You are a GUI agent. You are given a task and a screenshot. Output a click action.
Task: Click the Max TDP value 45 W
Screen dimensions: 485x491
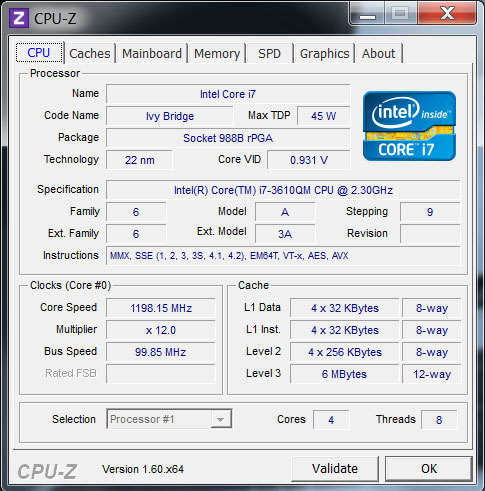click(323, 116)
